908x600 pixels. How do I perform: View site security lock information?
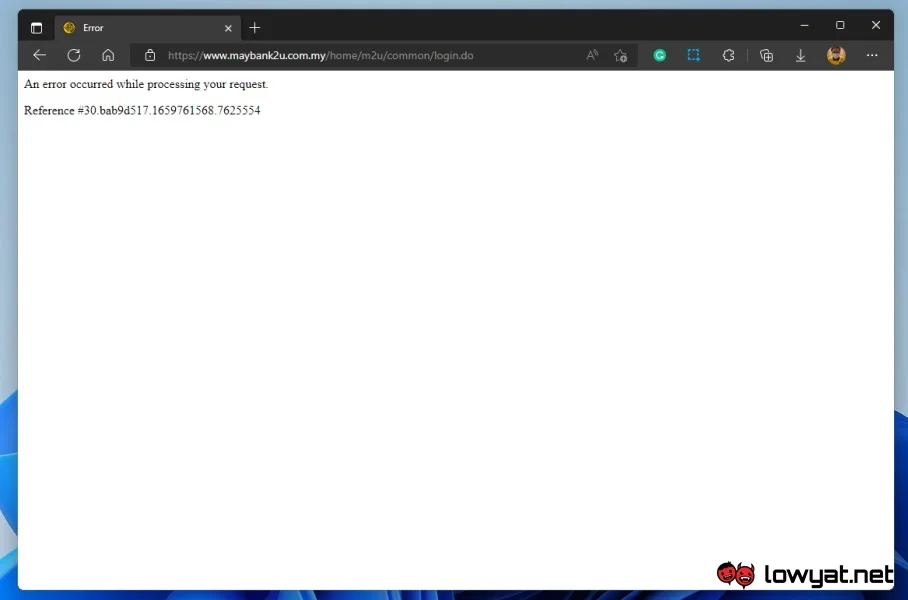[x=150, y=56]
